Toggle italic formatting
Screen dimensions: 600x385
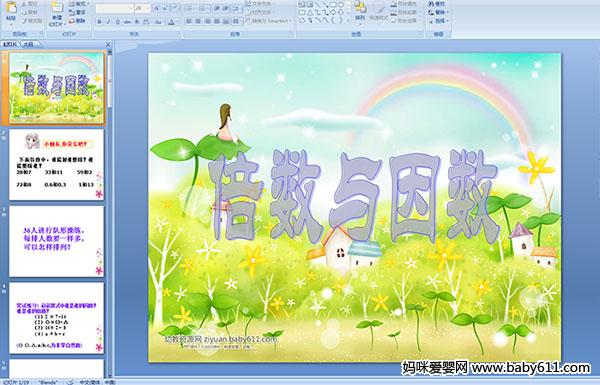(x=108, y=22)
